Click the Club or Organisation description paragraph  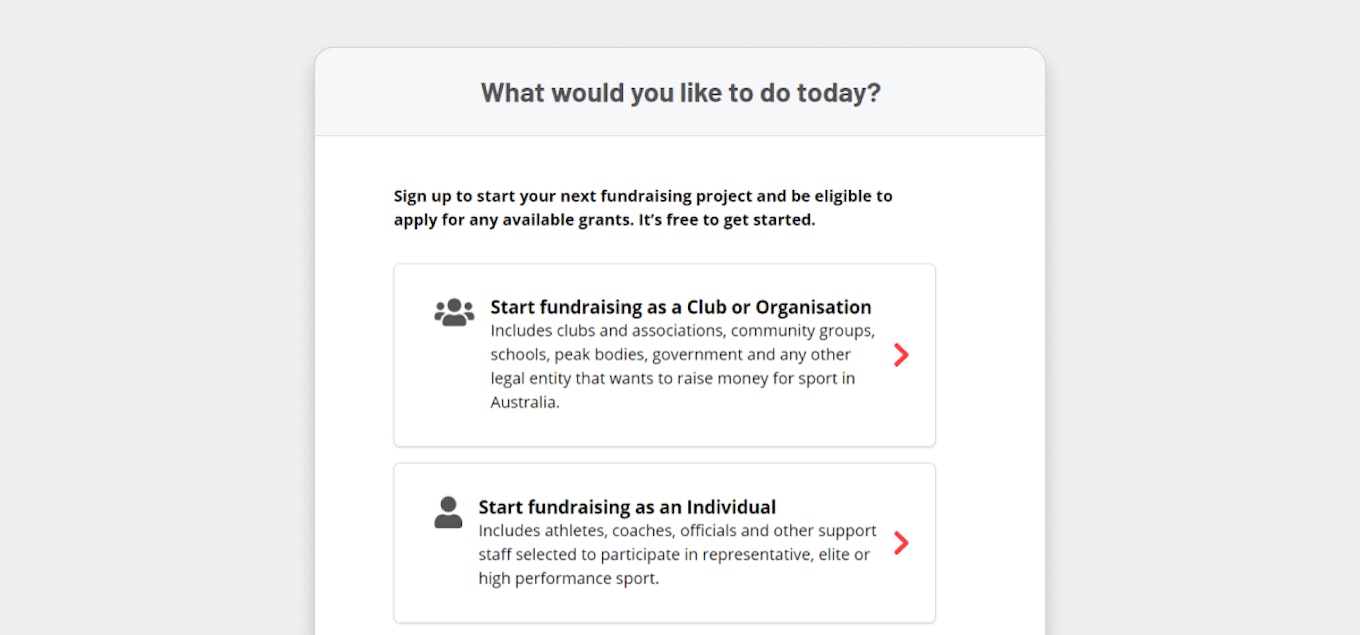[683, 366]
